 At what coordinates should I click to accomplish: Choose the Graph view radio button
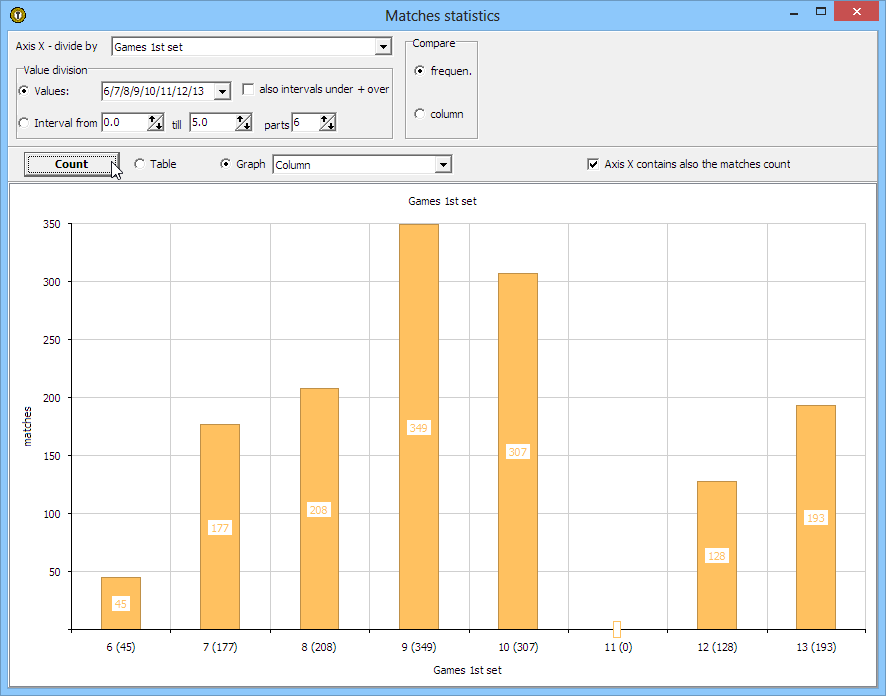point(225,164)
